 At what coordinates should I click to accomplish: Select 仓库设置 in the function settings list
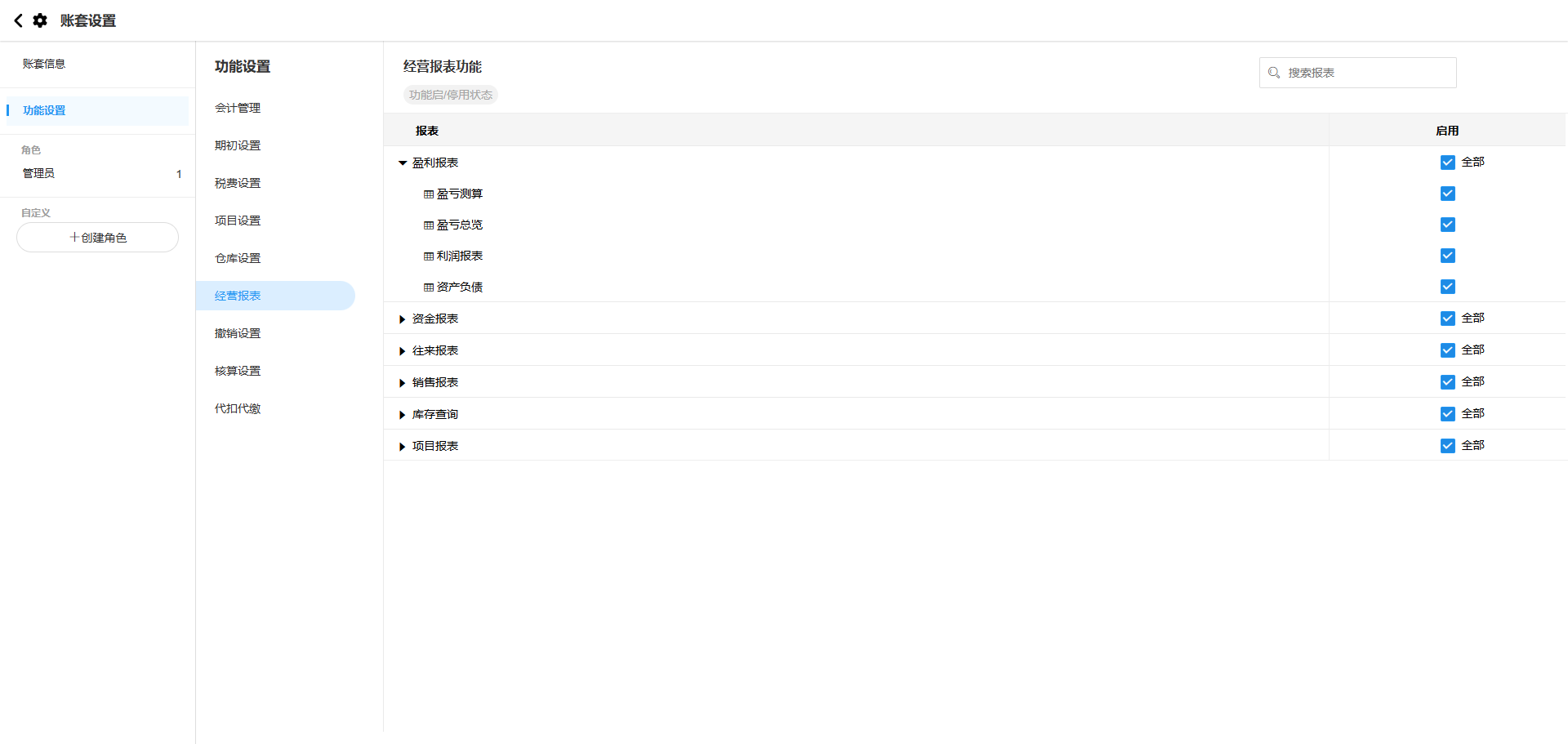coord(238,258)
